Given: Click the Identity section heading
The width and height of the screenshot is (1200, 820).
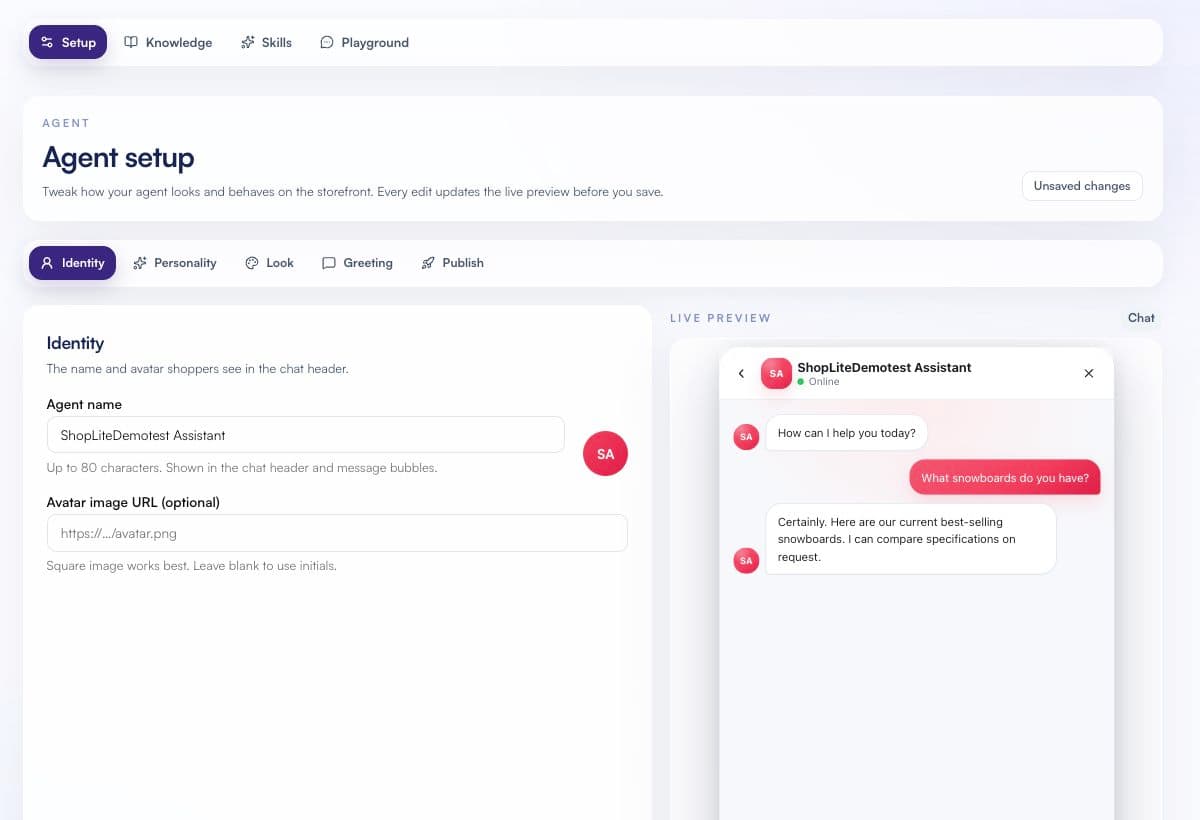Looking at the screenshot, I should coord(75,343).
